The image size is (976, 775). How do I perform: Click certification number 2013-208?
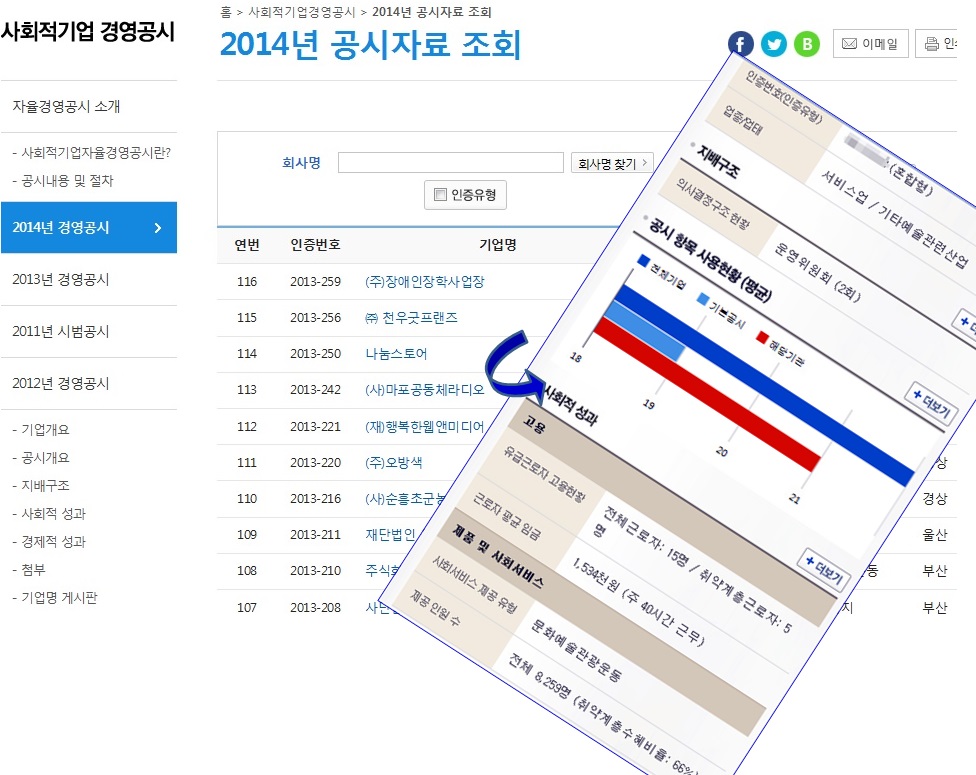tap(316, 608)
